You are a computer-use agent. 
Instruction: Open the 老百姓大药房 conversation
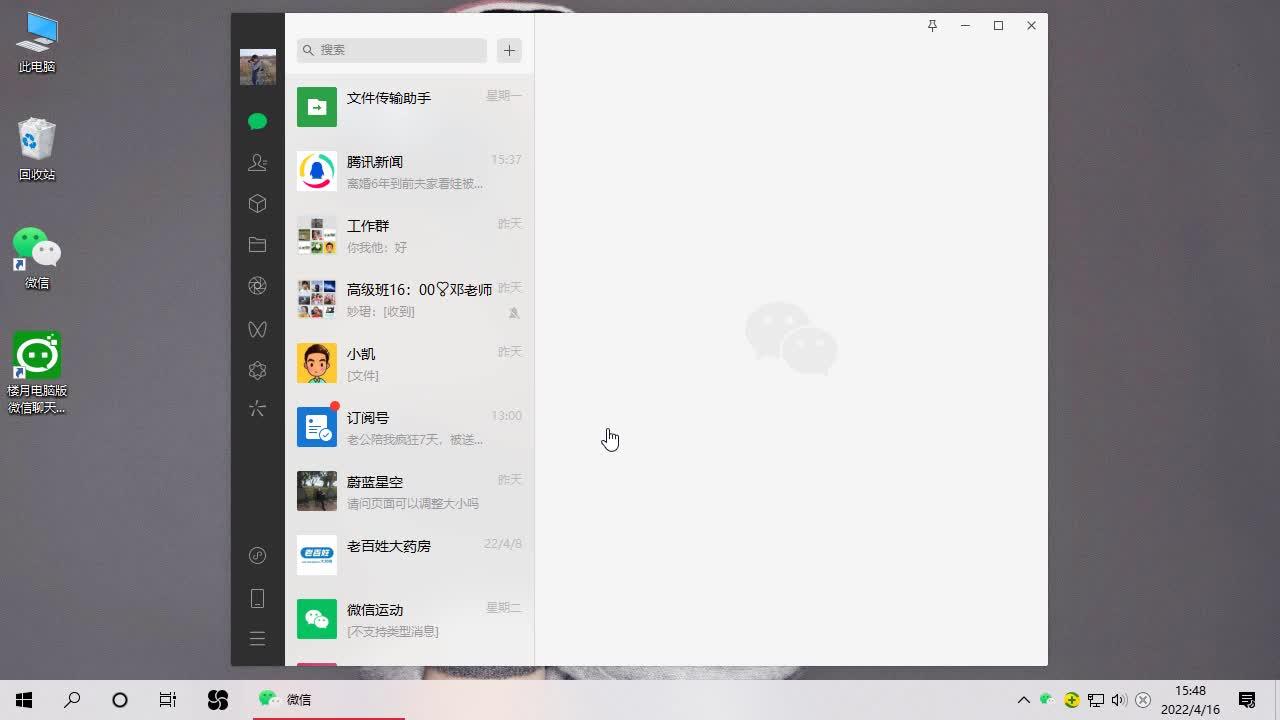(409, 555)
